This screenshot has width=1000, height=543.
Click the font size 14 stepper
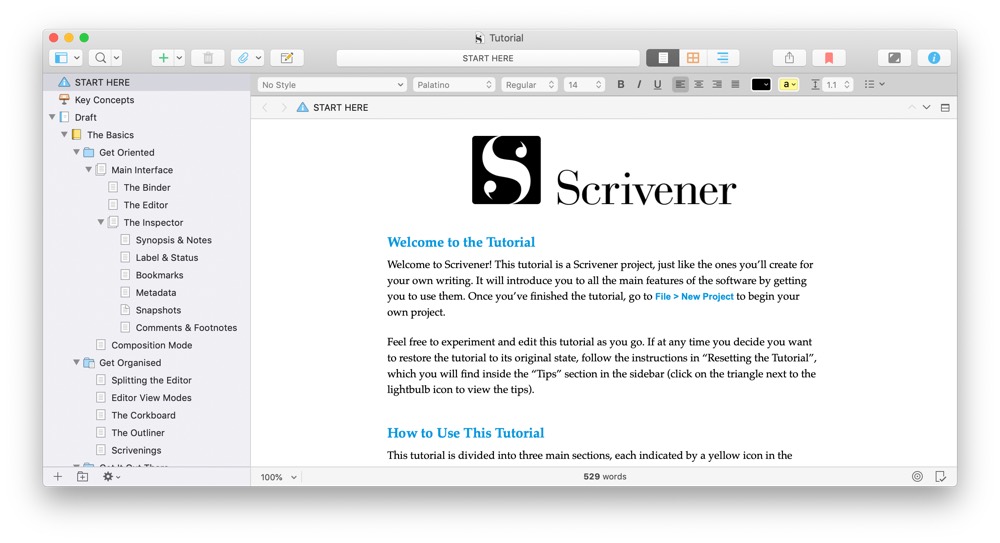click(x=598, y=85)
